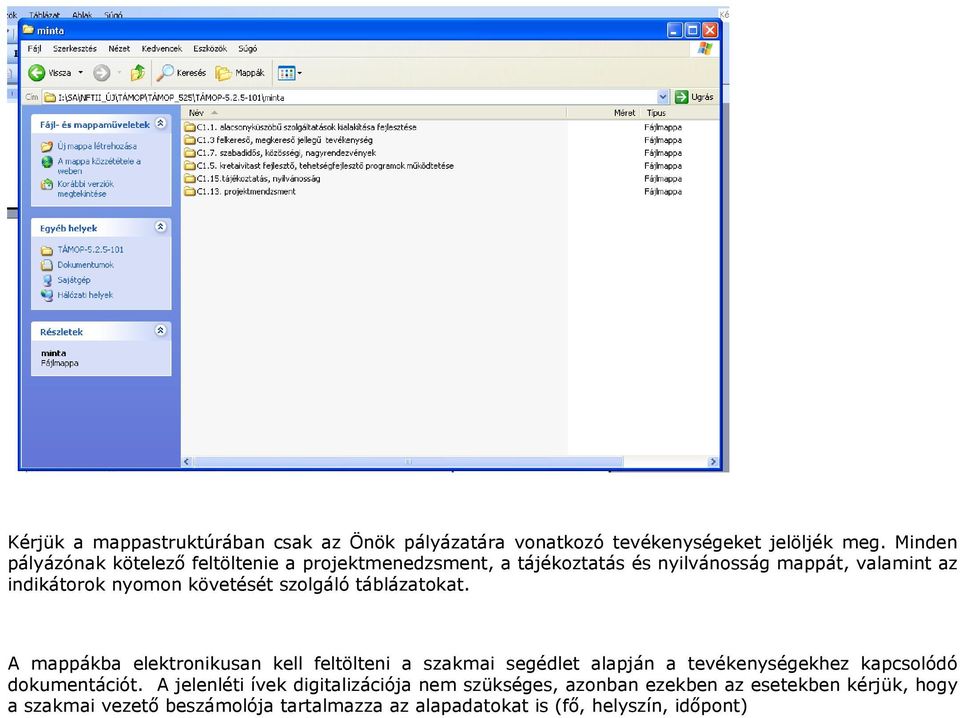The height and width of the screenshot is (718, 960).
Task: Open the Fájl menu
Action: coord(34,49)
